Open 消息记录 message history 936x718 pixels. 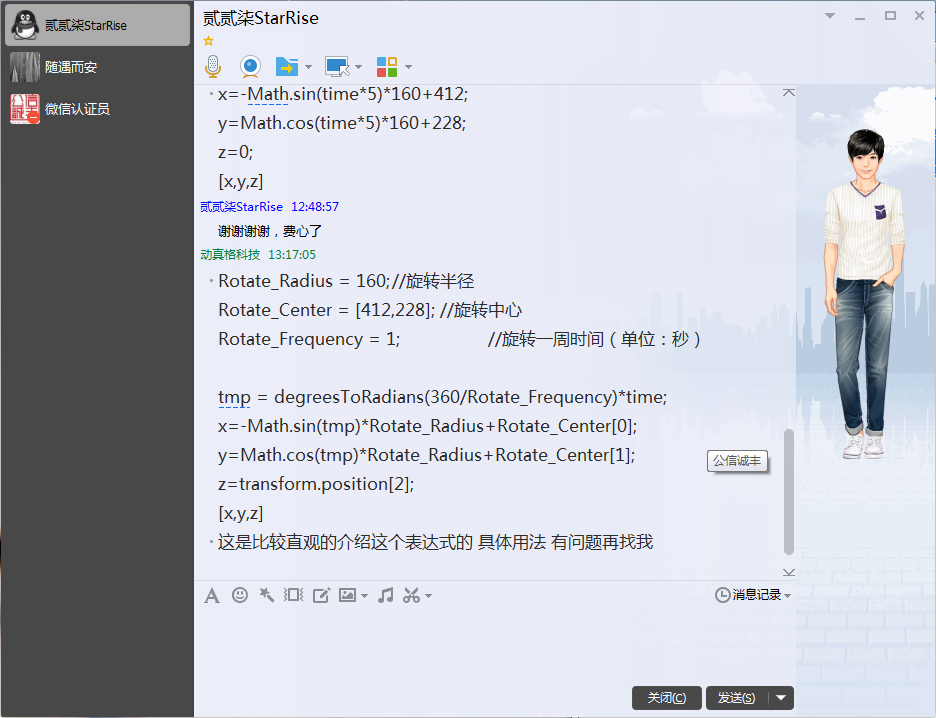pos(749,595)
